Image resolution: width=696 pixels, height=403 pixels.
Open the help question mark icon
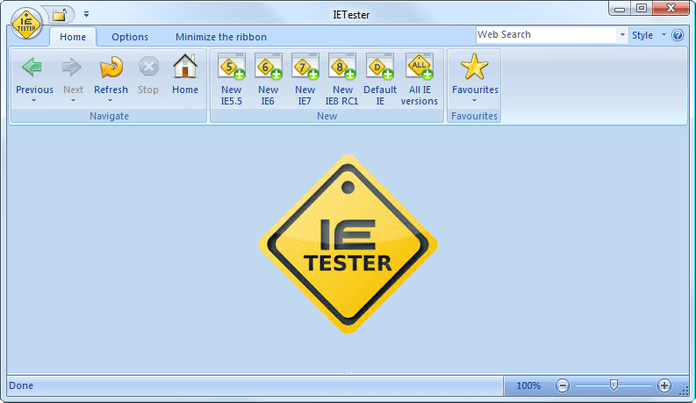coord(677,35)
